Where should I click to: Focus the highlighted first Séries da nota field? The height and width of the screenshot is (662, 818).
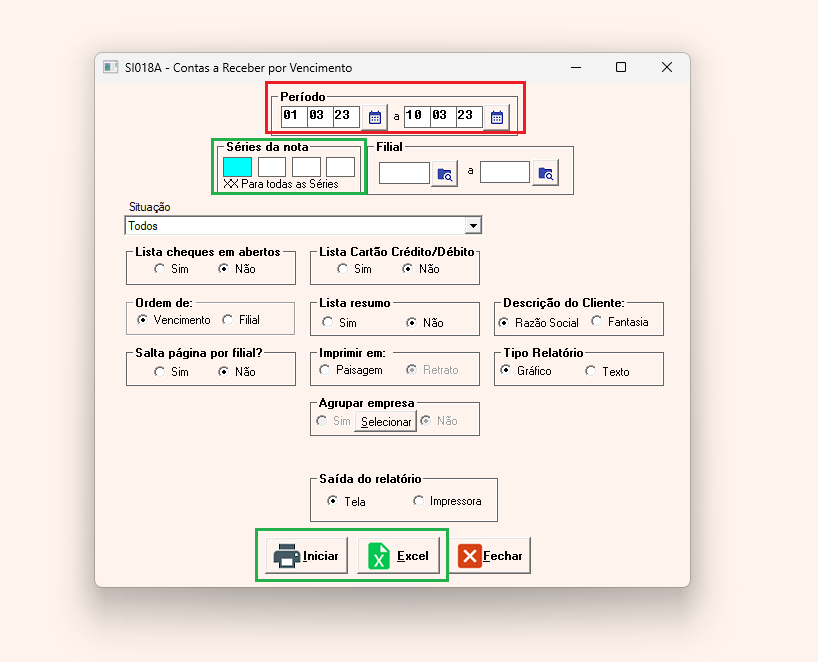coord(237,167)
